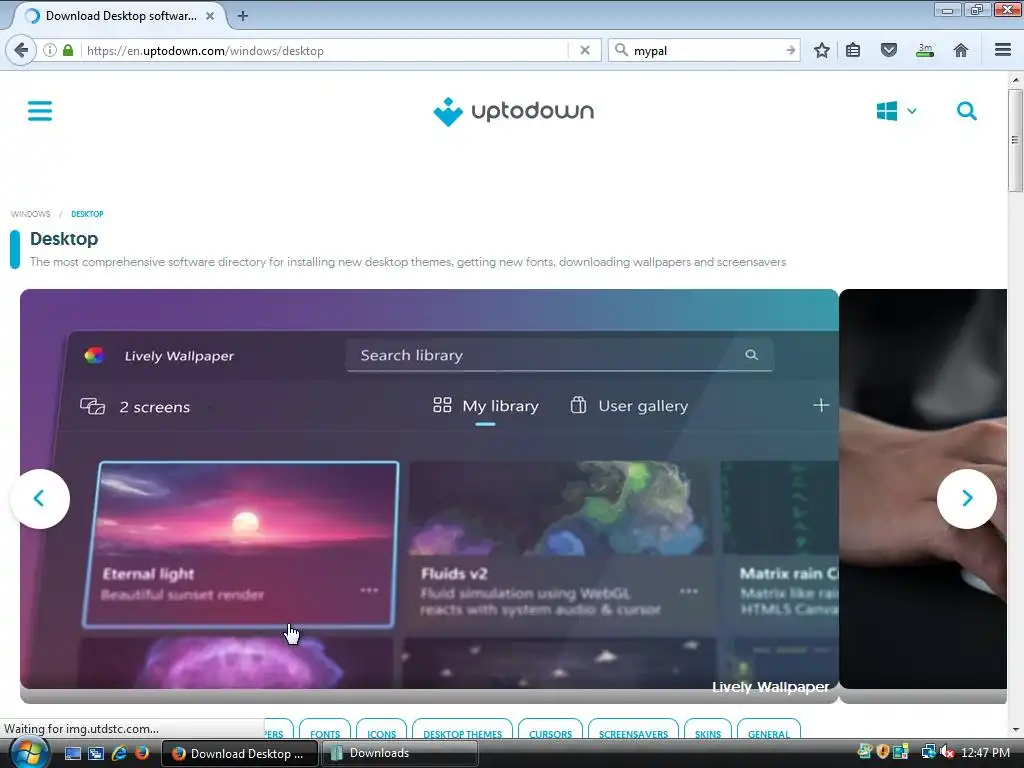Screen dimensions: 1024x768
Task: Close the Download Desktop software tab
Action: click(210, 16)
